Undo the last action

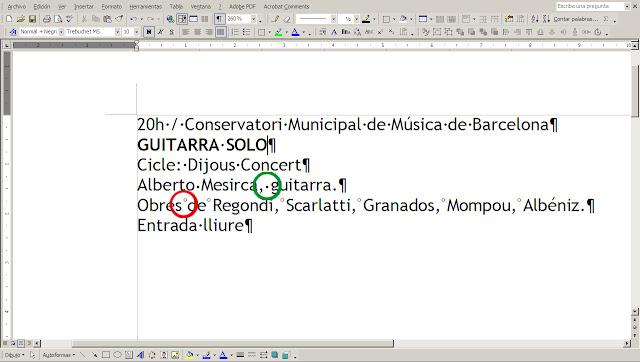pos(133,19)
